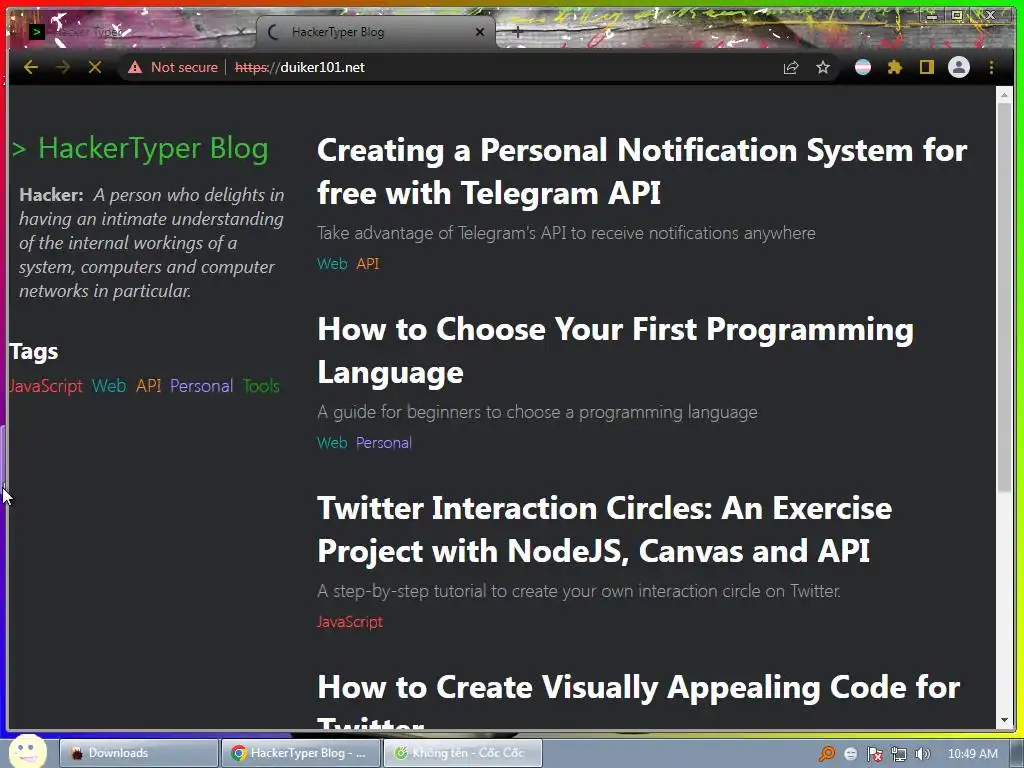Click the Take advantage of Telegram's API description
The width and height of the screenshot is (1024, 768).
pos(566,233)
